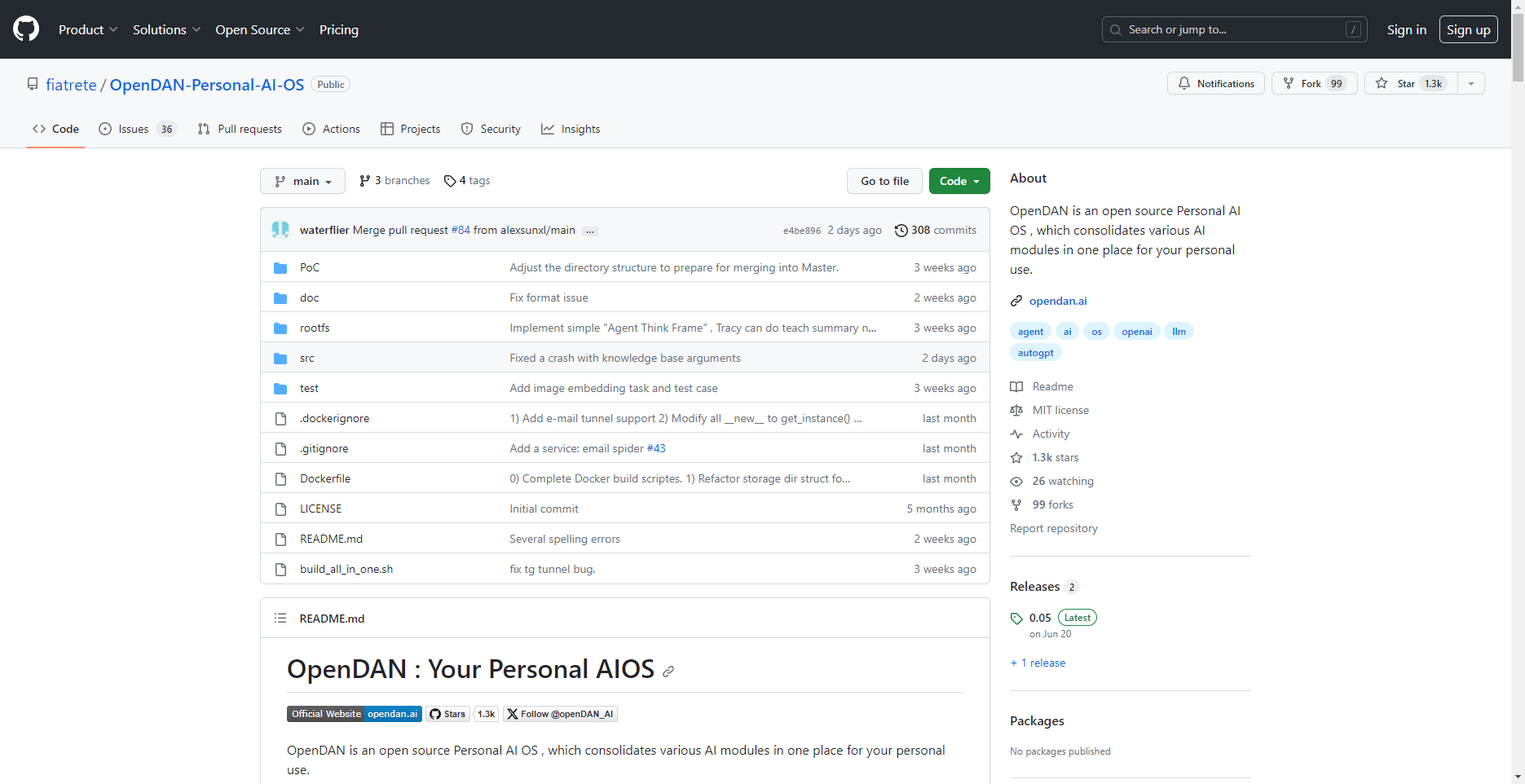This screenshot has width=1525, height=784.
Task: Open the star lists dropdown arrow
Action: (1471, 83)
